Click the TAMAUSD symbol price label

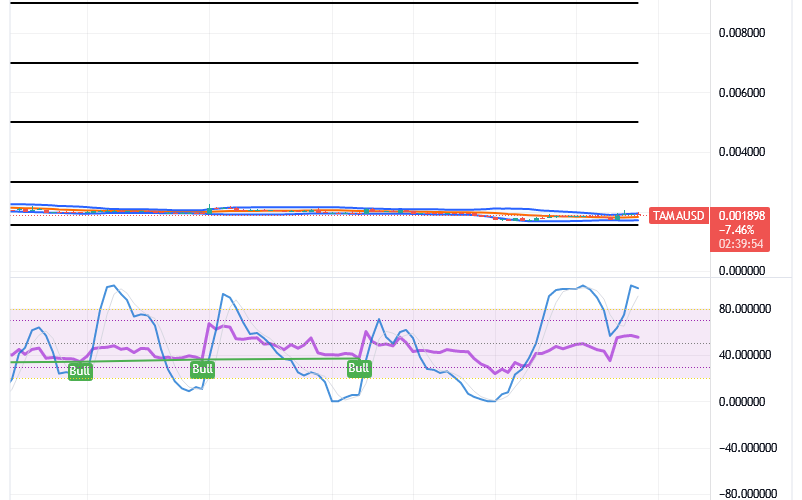678,216
